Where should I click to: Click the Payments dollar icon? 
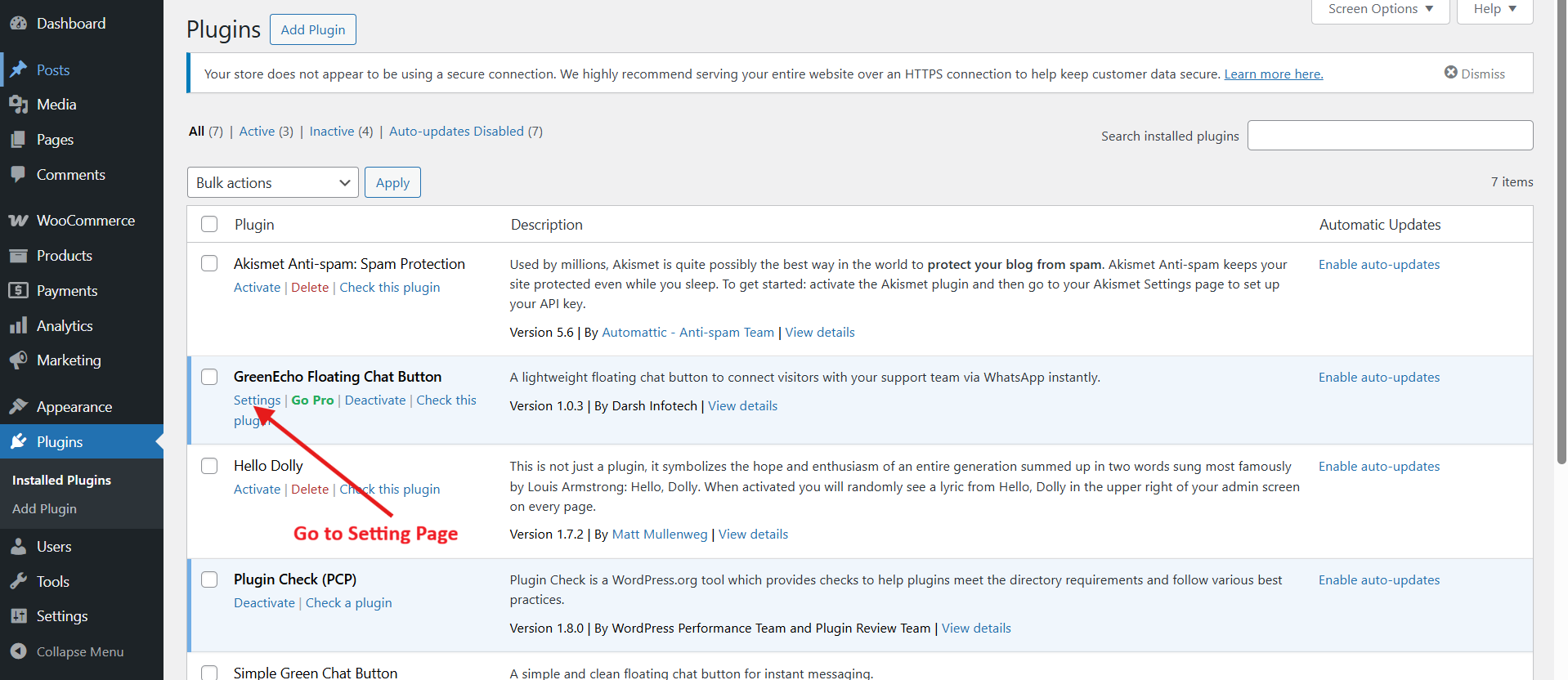tap(18, 290)
